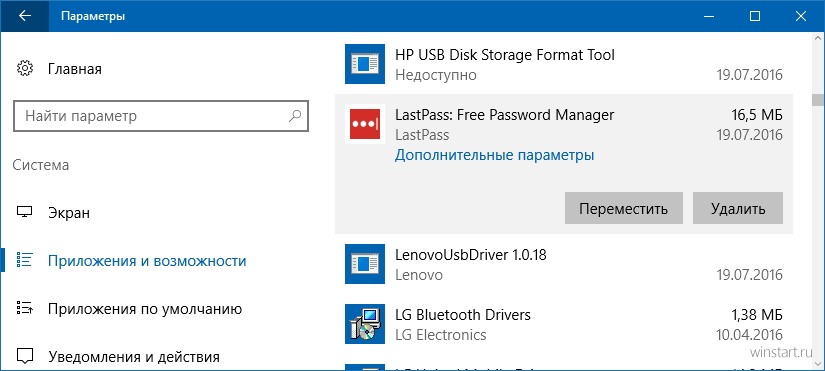
Task: Click the Переместить button for LastPass
Action: [x=623, y=208]
